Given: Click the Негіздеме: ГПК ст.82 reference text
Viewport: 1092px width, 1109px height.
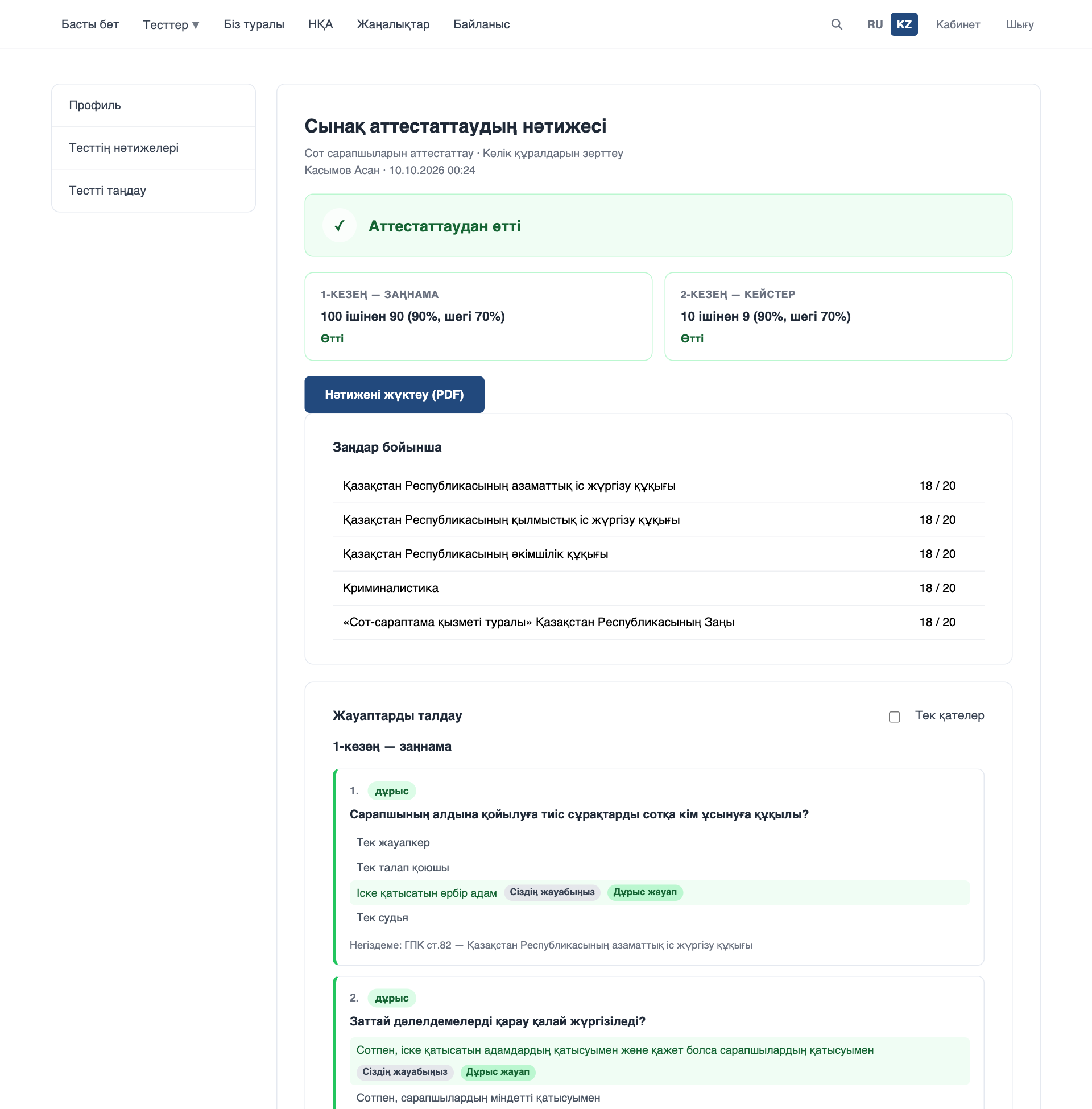Looking at the screenshot, I should (x=550, y=945).
